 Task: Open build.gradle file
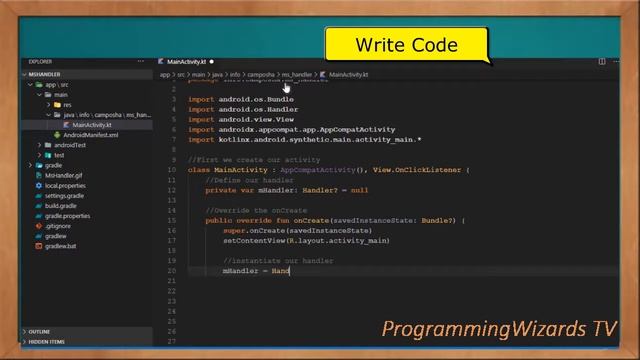(60, 206)
